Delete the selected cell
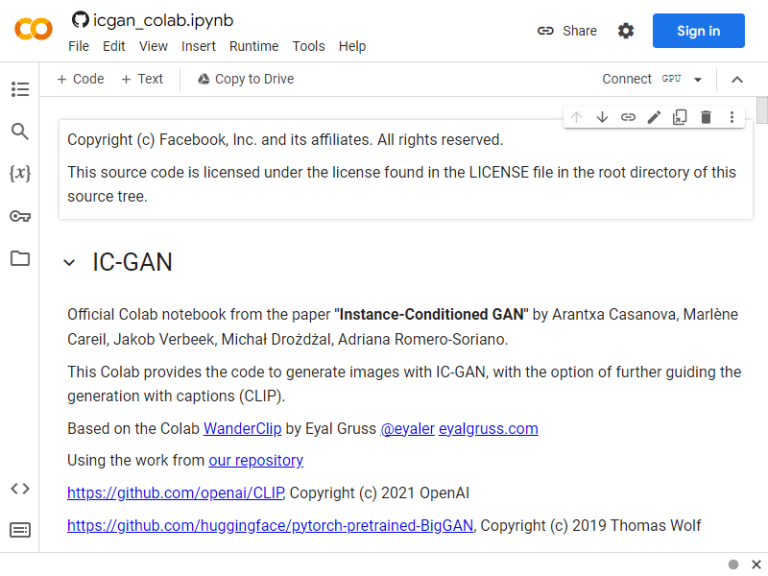The height and width of the screenshot is (576, 768). [706, 117]
